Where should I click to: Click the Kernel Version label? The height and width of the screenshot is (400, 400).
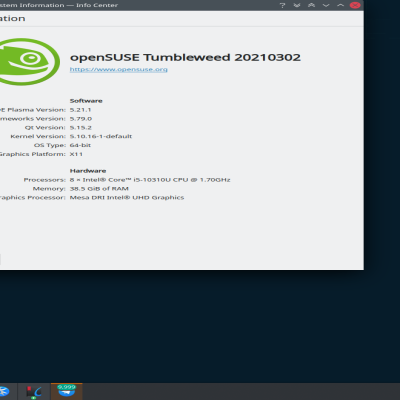tap(38, 136)
